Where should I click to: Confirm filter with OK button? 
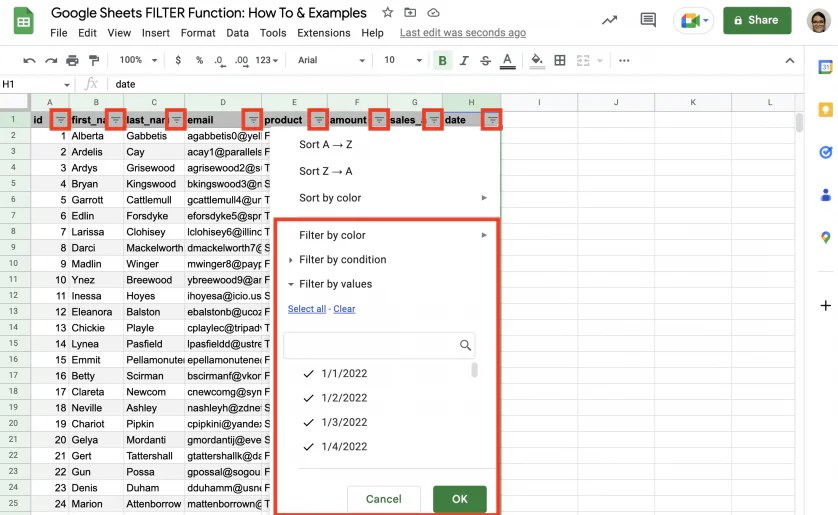pyautogui.click(x=460, y=499)
